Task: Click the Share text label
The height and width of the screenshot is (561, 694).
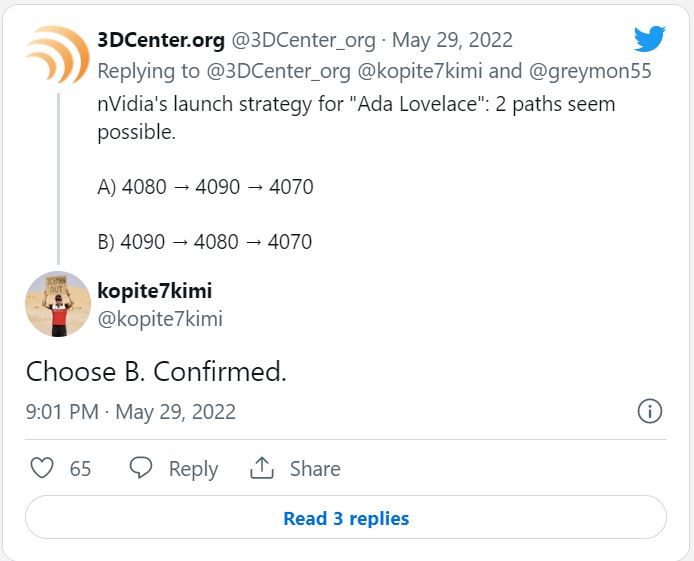Action: click(315, 469)
